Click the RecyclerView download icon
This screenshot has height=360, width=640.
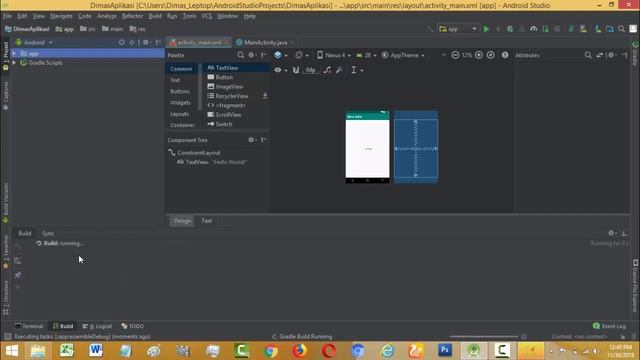click(264, 96)
